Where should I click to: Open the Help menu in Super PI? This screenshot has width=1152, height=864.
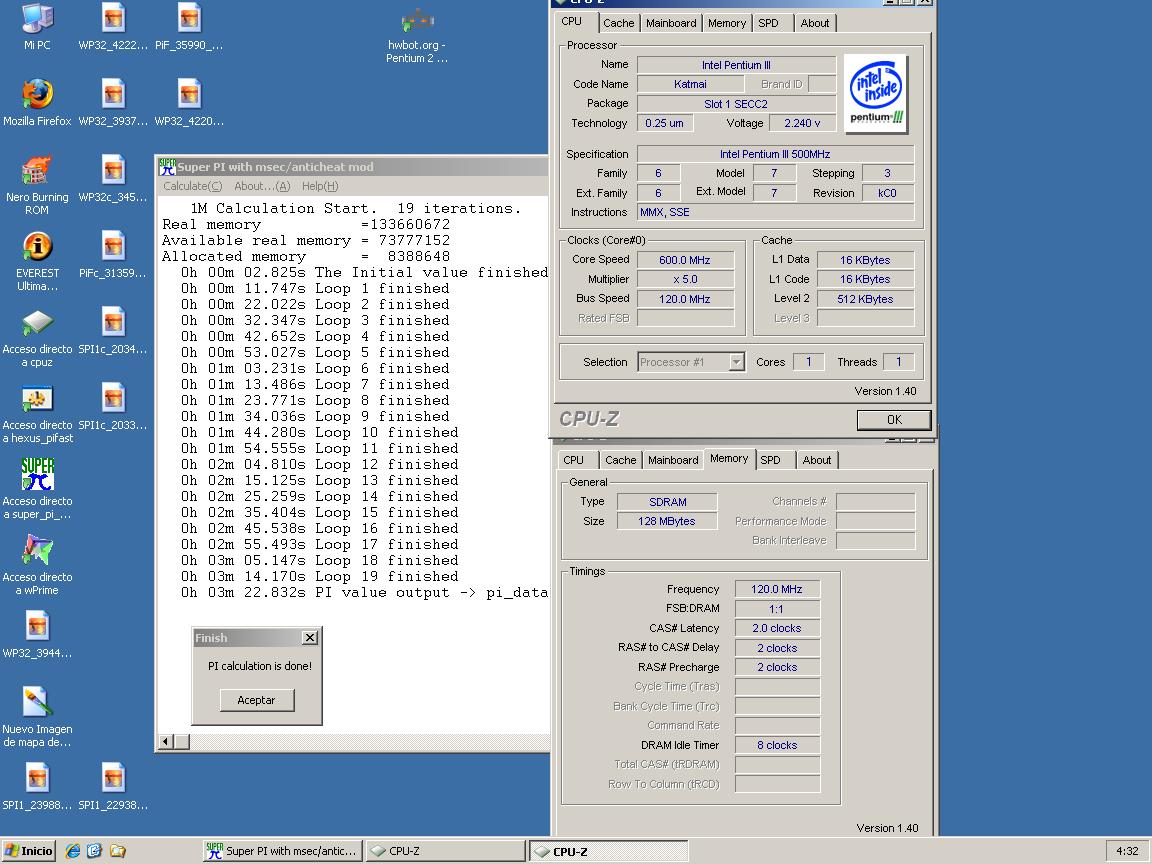pyautogui.click(x=320, y=187)
